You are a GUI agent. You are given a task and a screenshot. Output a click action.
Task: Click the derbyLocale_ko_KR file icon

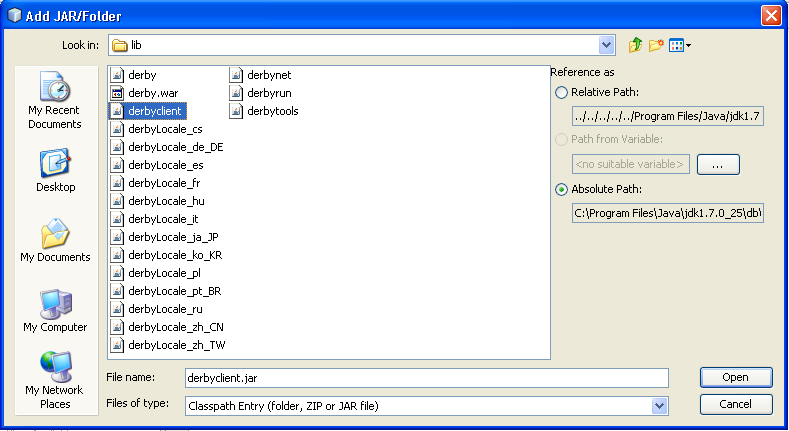117,255
